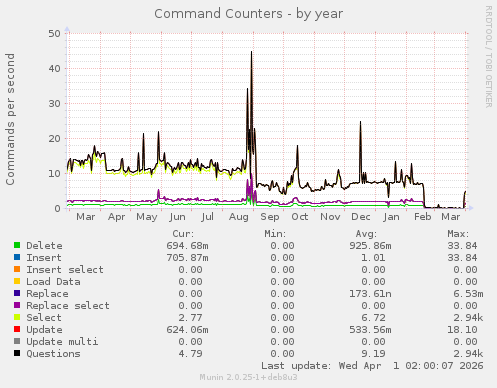Image resolution: width=497 pixels, height=388 pixels.
Task: Click the 'Sep' month label on X-axis
Action: click(270, 217)
